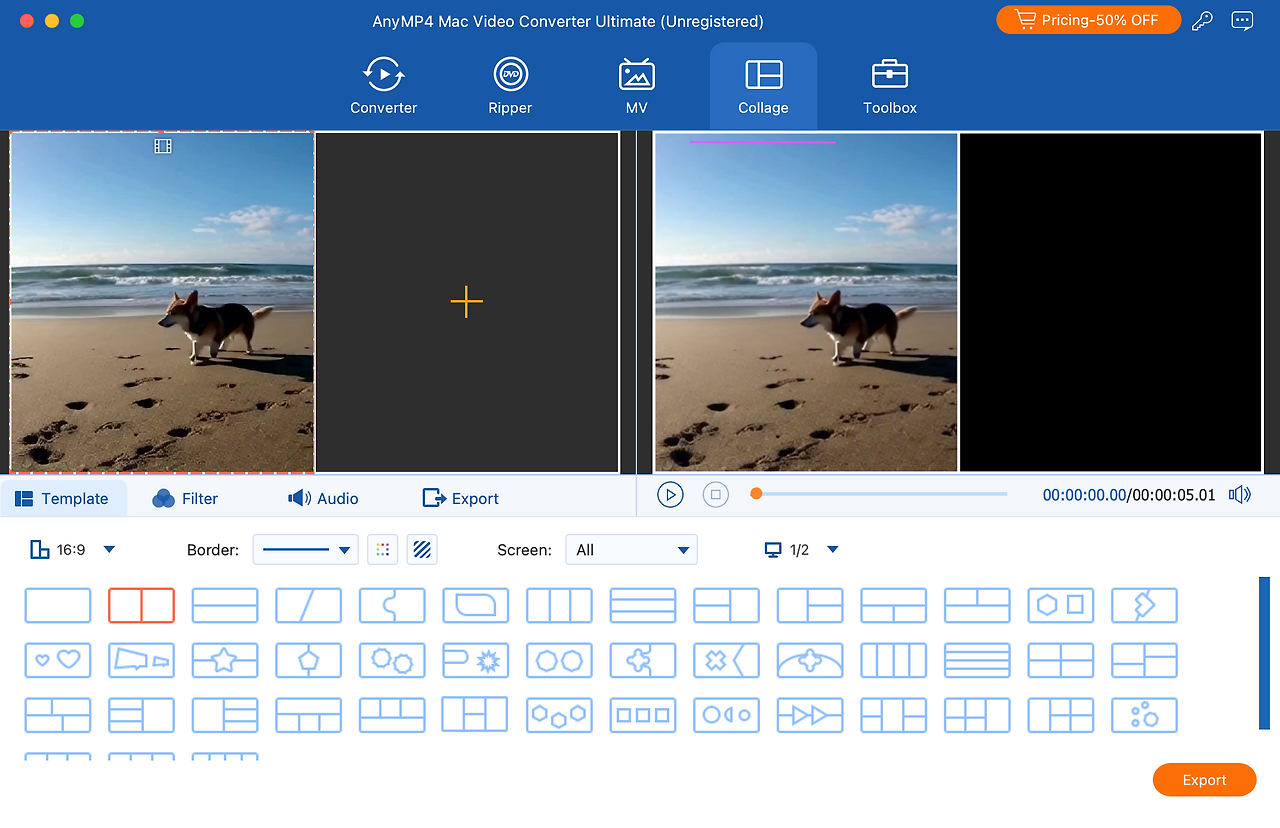The width and height of the screenshot is (1280, 828).
Task: Mute the preview volume speaker
Action: click(1240, 495)
